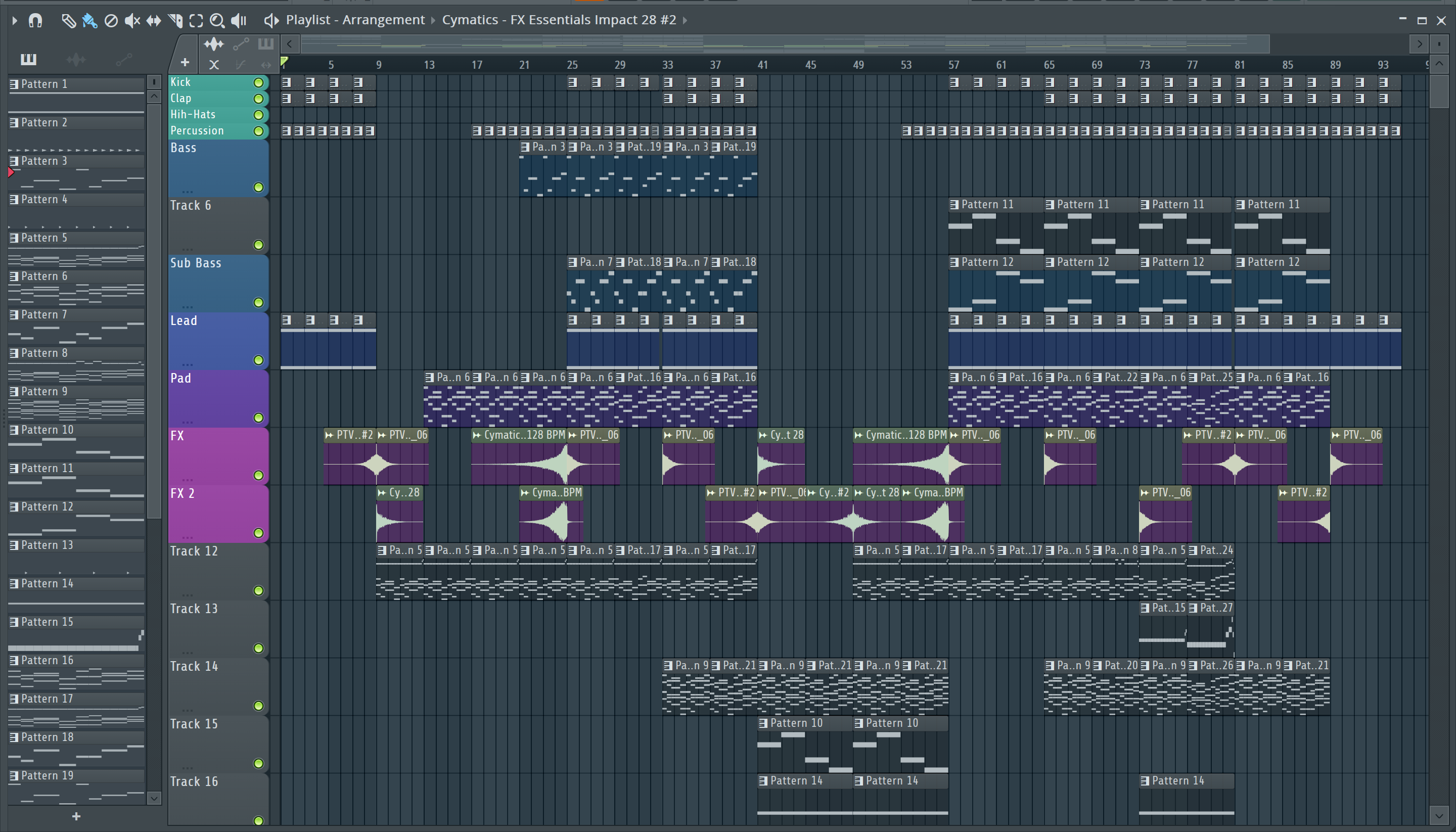Toggle the magnet snap button
Screen dimensions: 1456x832
click(35, 21)
